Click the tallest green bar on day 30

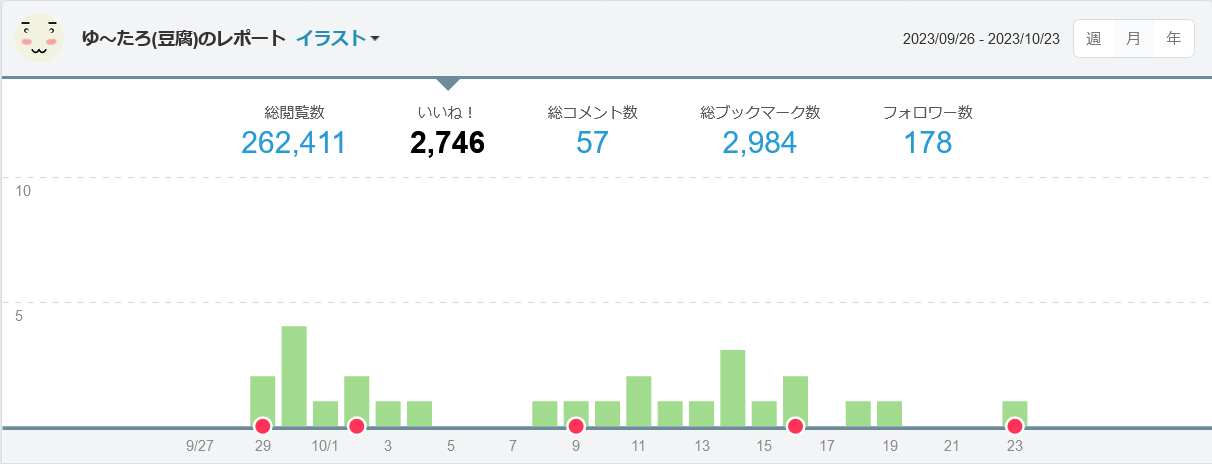pyautogui.click(x=294, y=375)
